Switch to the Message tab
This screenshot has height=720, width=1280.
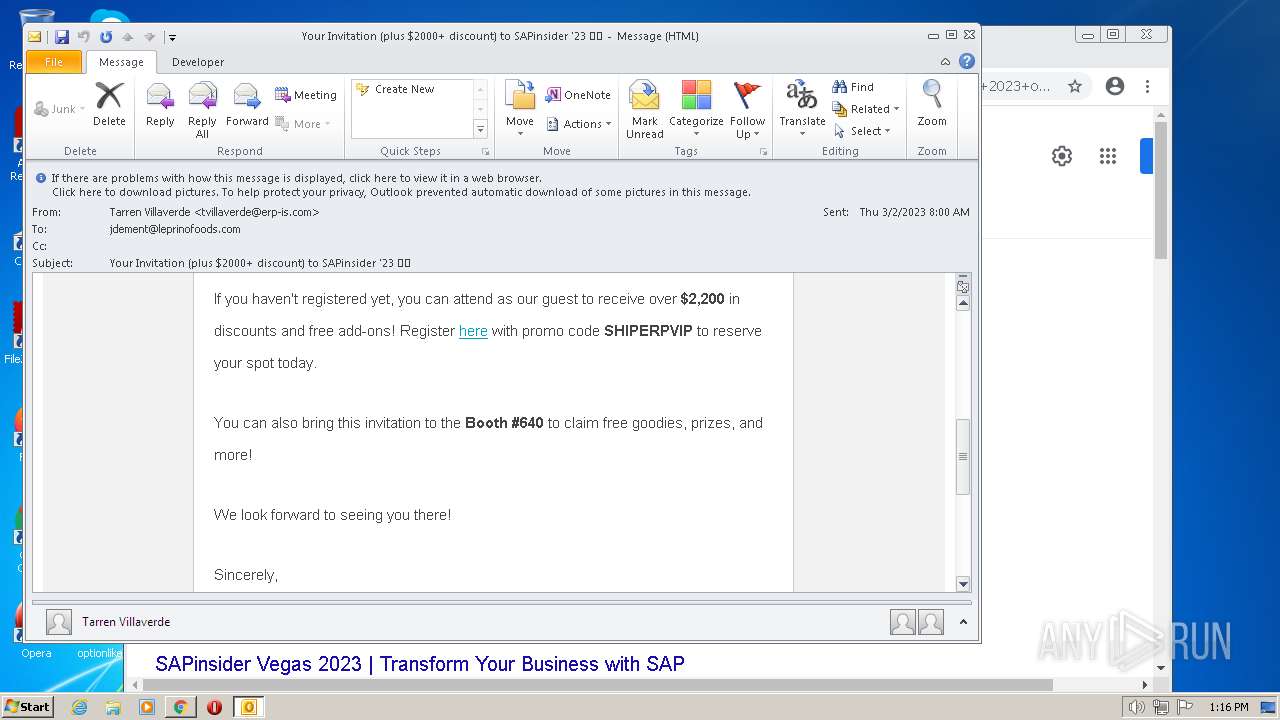[121, 62]
